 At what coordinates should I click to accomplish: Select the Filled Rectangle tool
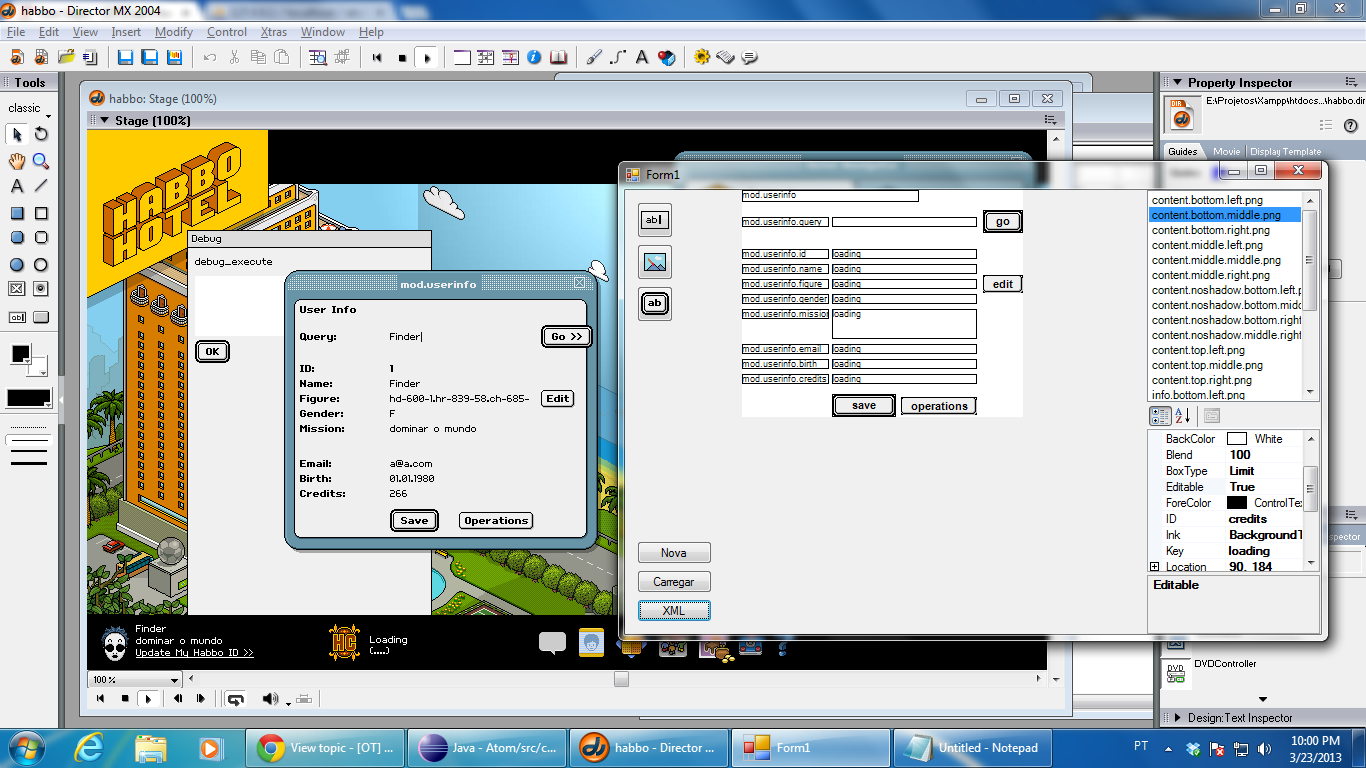pyautogui.click(x=17, y=213)
